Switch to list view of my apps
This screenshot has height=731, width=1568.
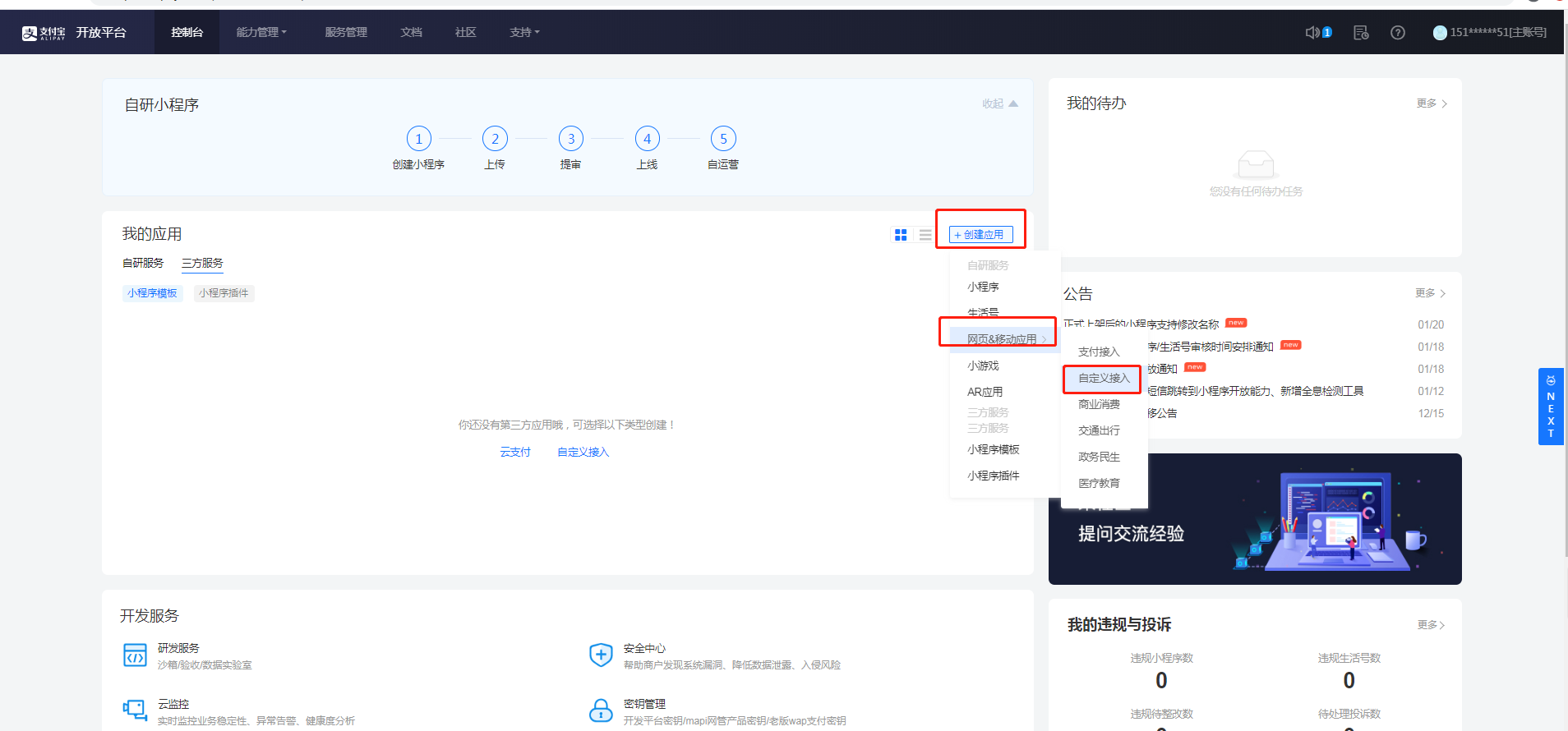(925, 235)
